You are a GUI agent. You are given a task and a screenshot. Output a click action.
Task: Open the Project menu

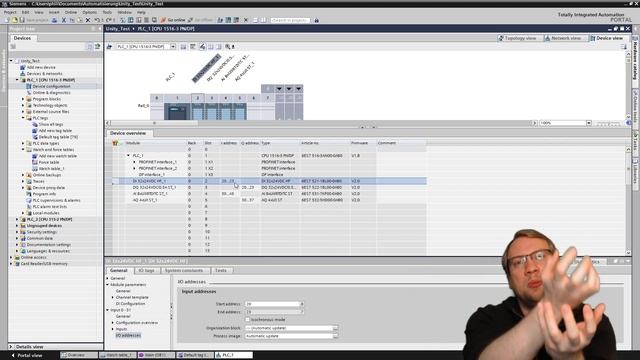point(10,12)
